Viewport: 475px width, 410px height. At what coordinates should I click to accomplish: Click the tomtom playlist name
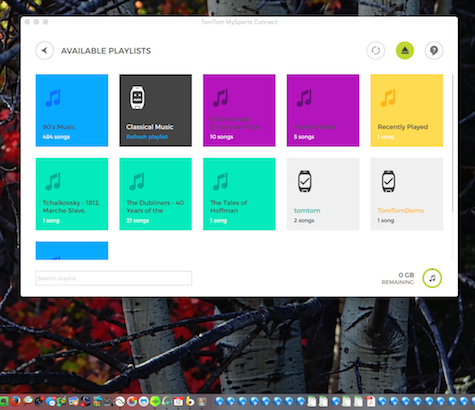pos(307,210)
